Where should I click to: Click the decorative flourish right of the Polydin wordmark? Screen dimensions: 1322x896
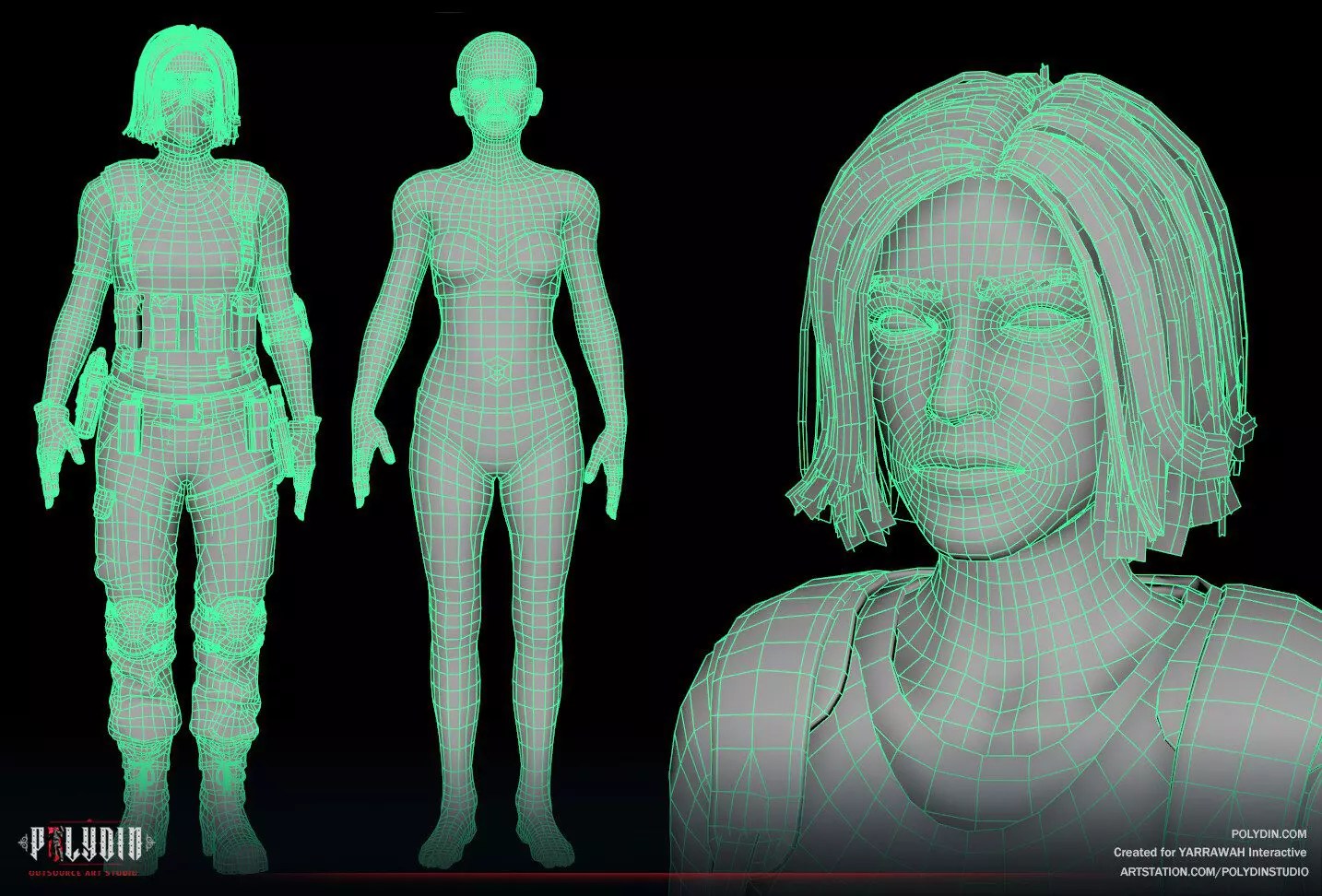tap(148, 842)
